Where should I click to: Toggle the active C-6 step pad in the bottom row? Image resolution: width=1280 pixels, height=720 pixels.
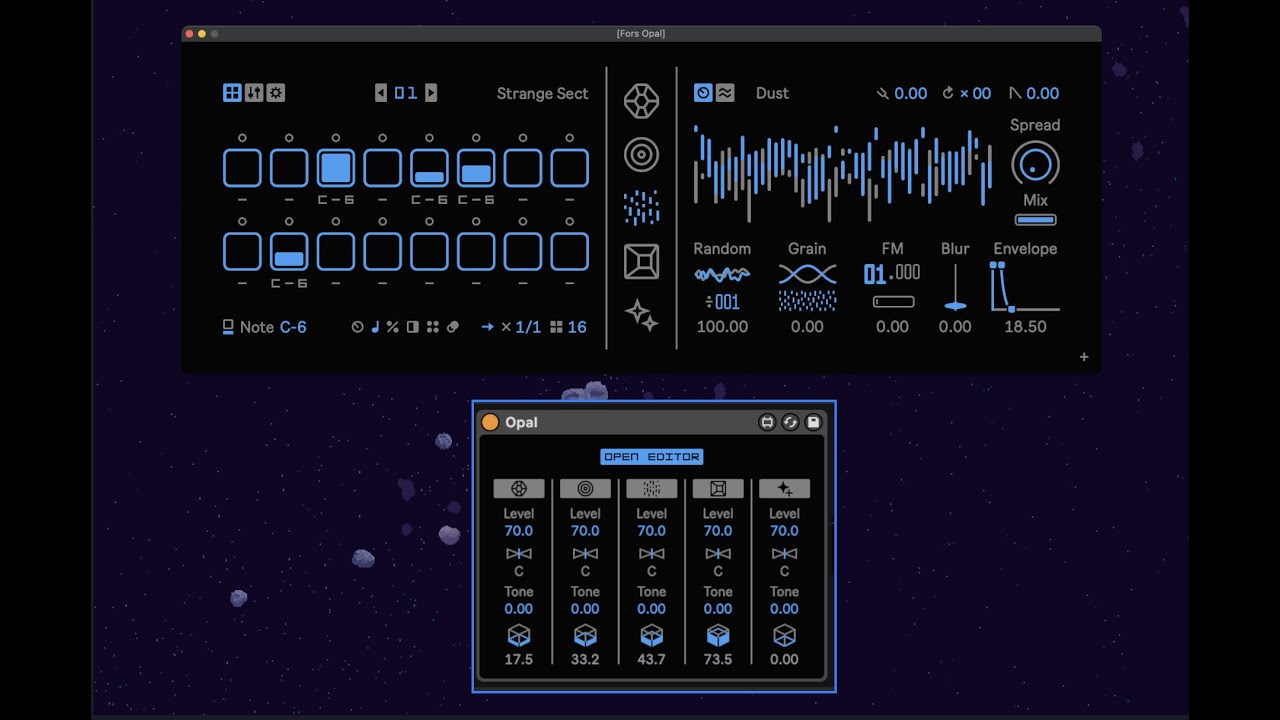[289, 252]
